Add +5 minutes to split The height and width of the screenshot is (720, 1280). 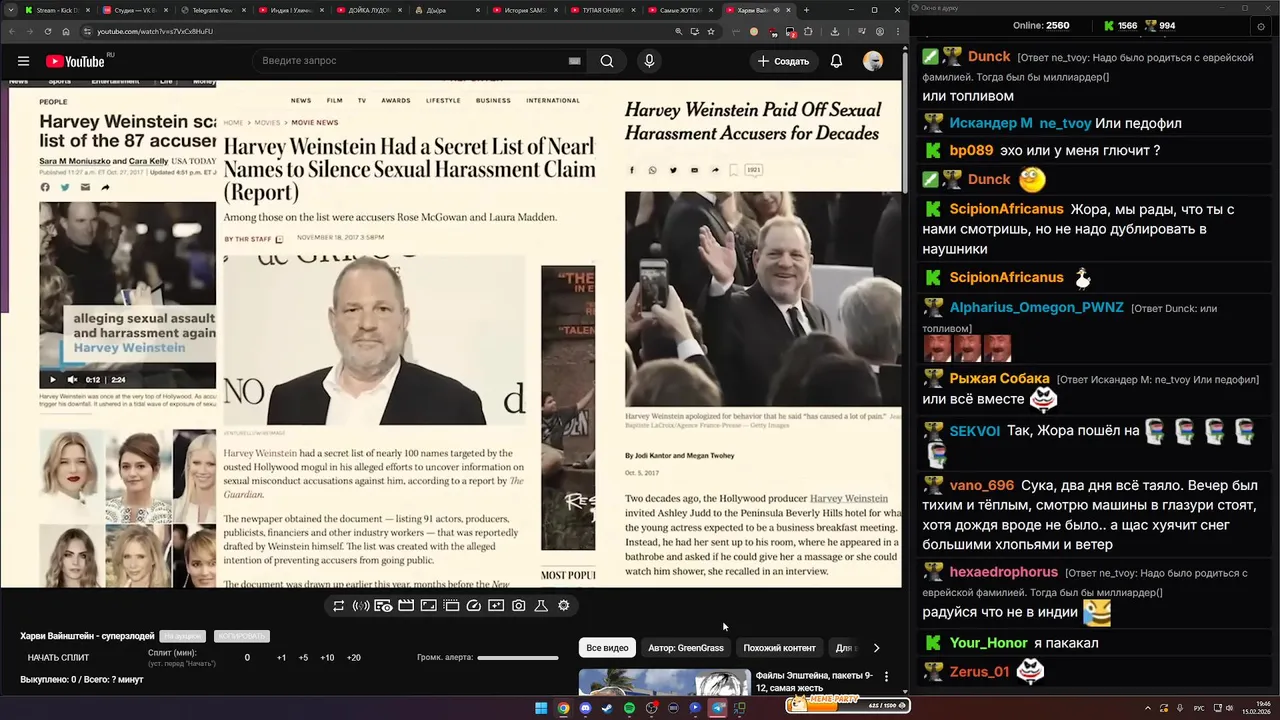303,658
